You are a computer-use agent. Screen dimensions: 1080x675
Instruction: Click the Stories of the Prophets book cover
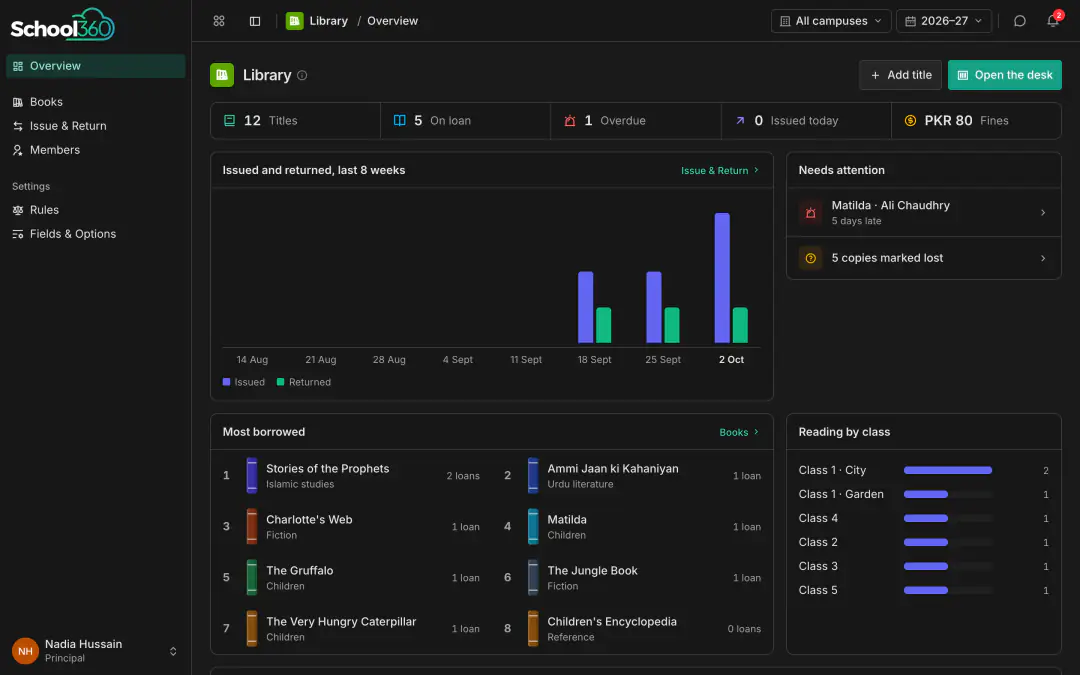[252, 476]
